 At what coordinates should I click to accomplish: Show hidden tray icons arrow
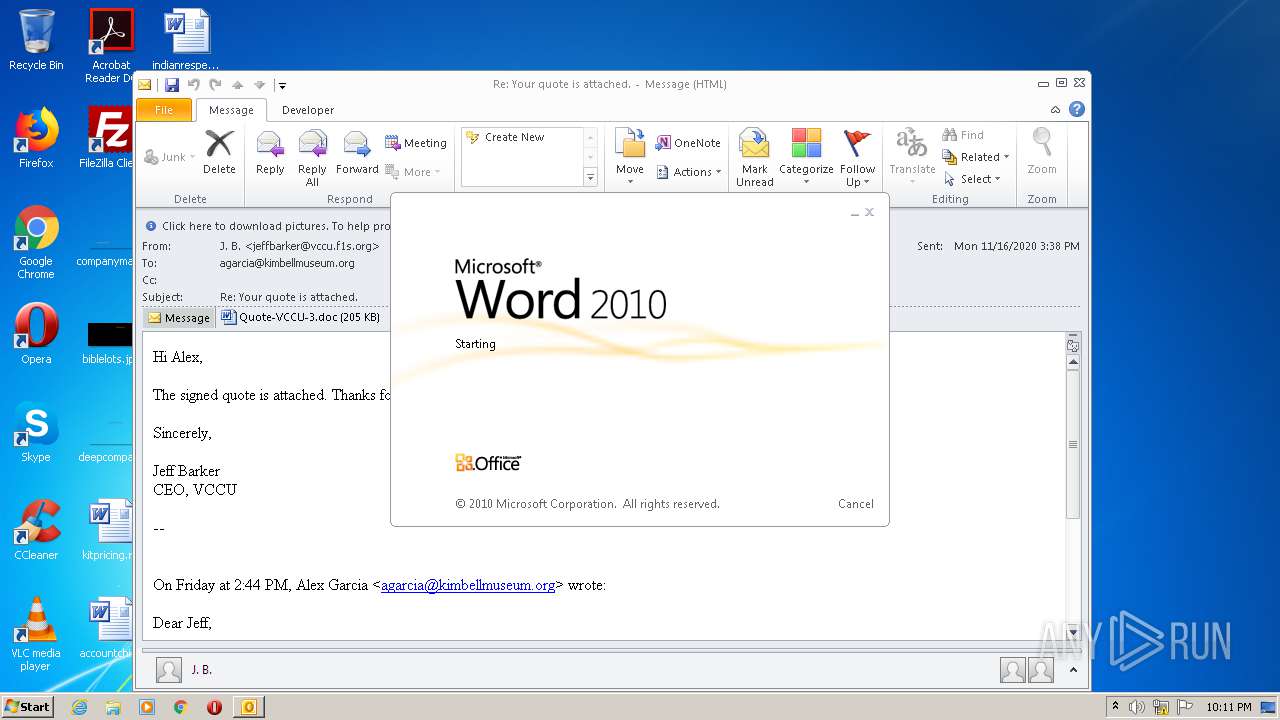(1116, 707)
